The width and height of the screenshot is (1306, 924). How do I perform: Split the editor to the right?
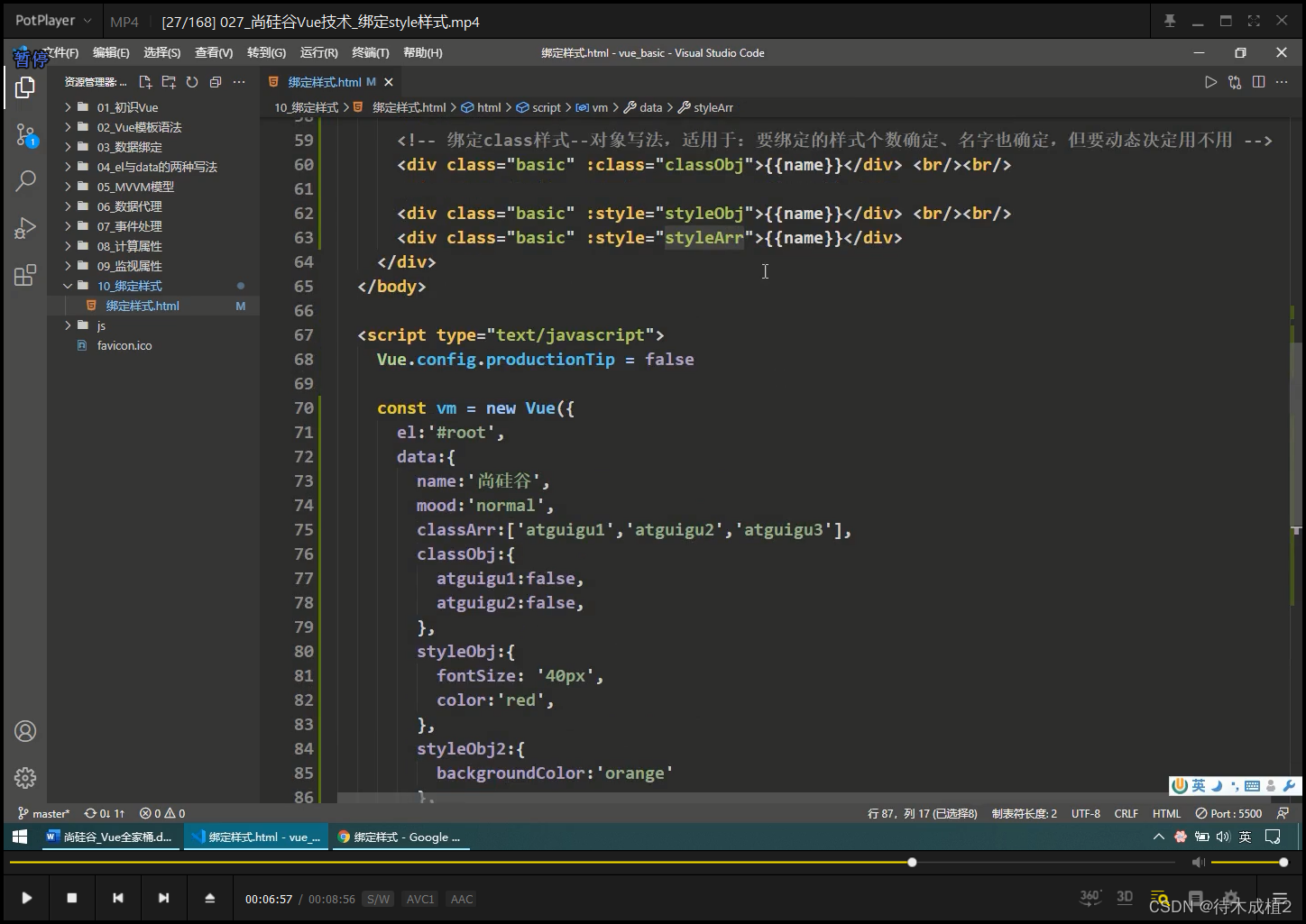tap(1258, 82)
